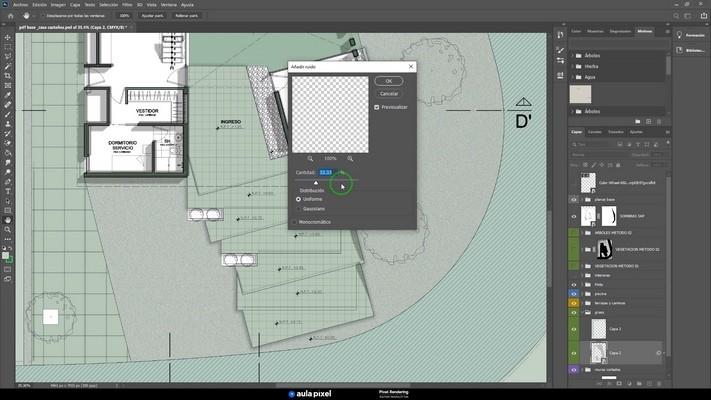Open the Archivo menu
The width and height of the screenshot is (711, 400).
pyautogui.click(x=20, y=5)
